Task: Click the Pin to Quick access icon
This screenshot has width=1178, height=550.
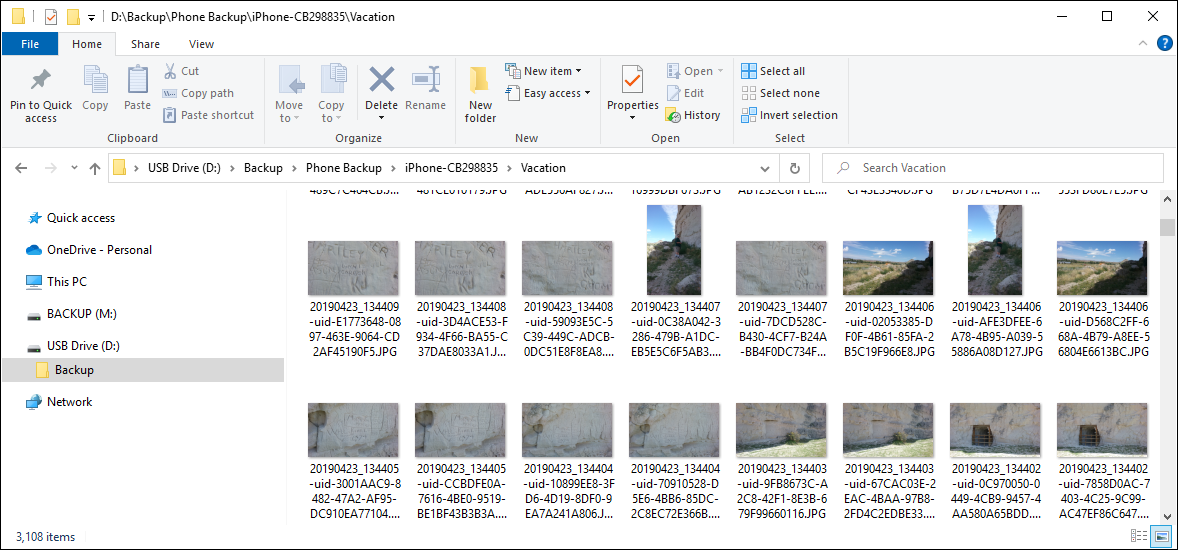Action: [40, 80]
